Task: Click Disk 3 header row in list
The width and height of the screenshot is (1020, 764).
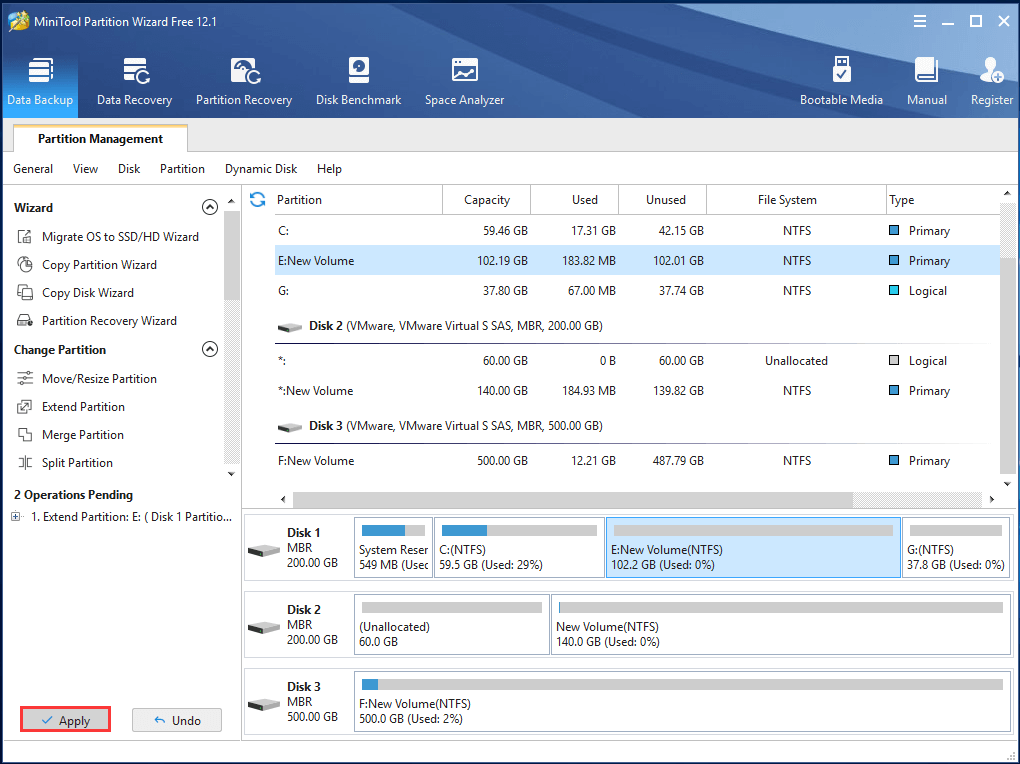Action: pyautogui.click(x=637, y=426)
